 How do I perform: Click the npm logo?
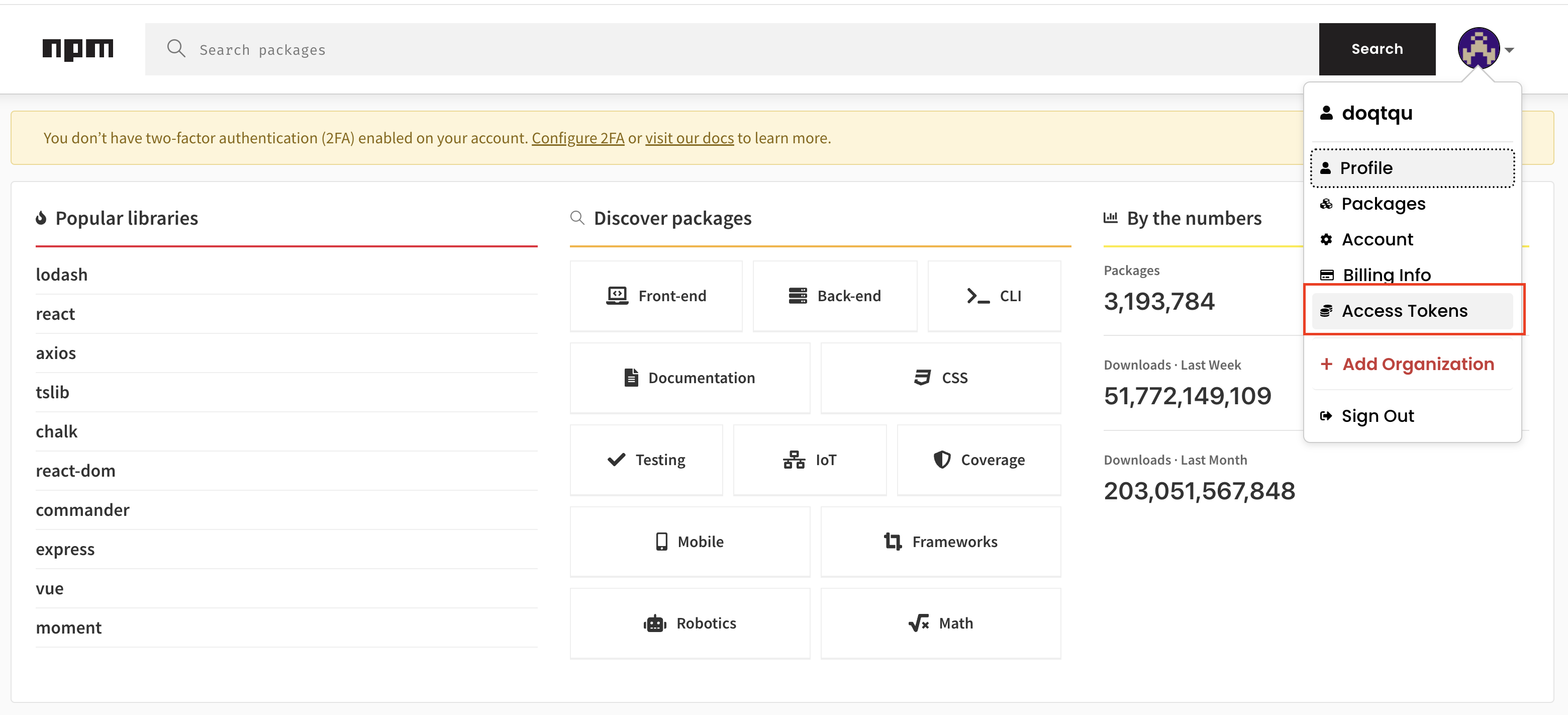pyautogui.click(x=78, y=49)
